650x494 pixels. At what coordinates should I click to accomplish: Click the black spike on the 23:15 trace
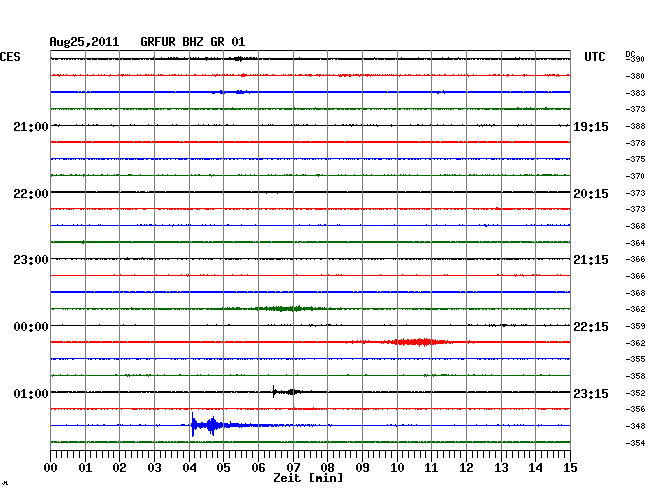pos(274,392)
